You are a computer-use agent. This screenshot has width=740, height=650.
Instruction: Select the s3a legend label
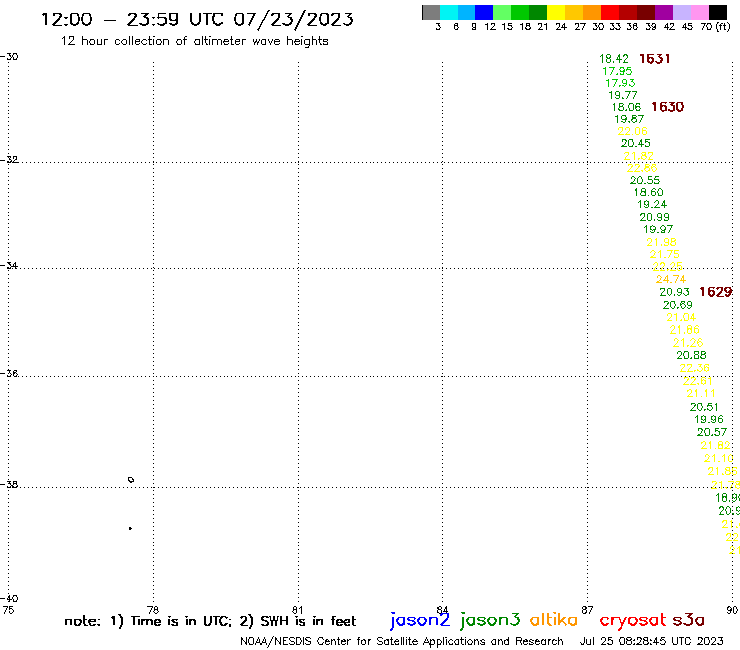[x=688, y=620]
